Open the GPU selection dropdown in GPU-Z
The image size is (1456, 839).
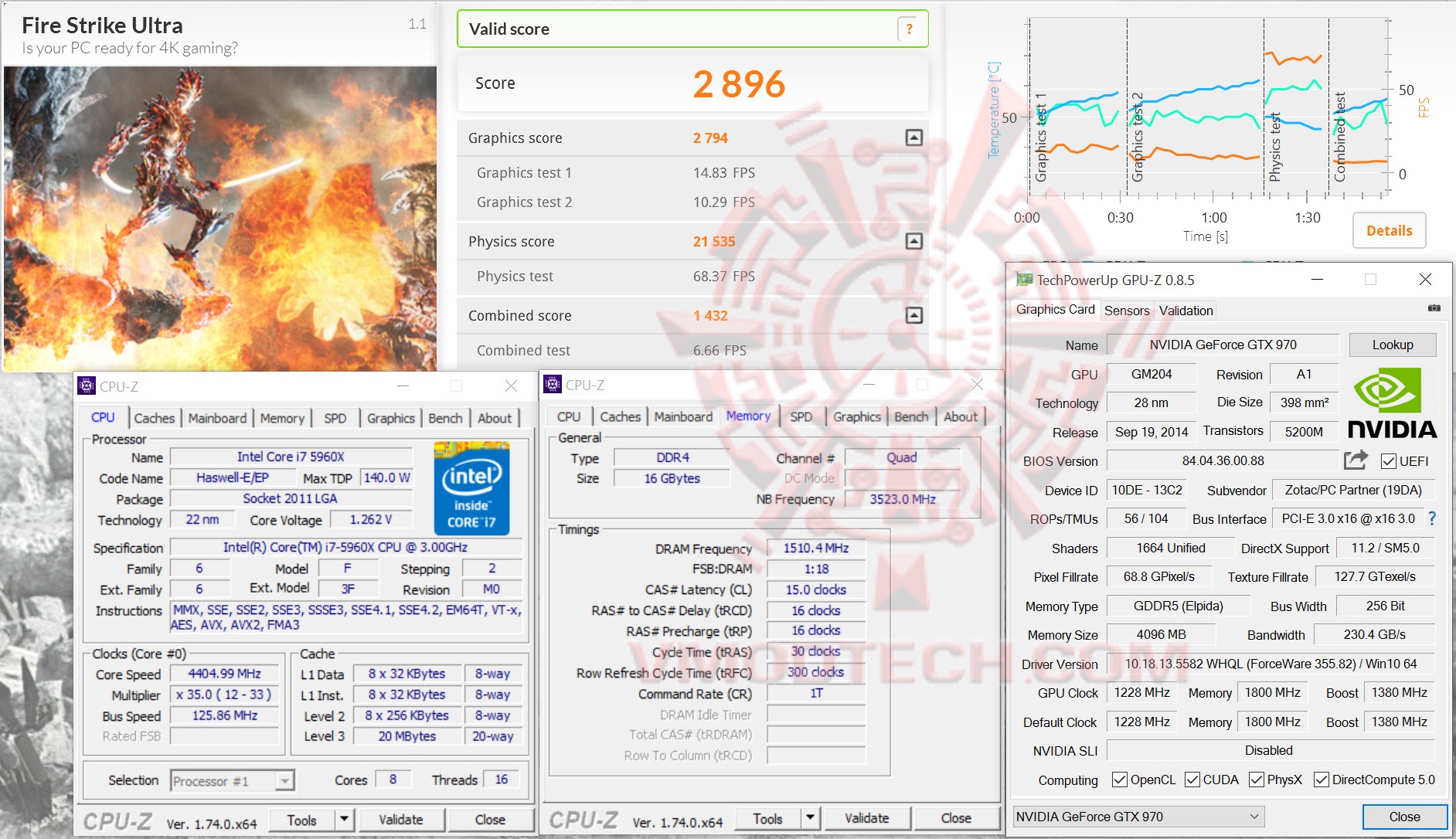tap(1138, 817)
